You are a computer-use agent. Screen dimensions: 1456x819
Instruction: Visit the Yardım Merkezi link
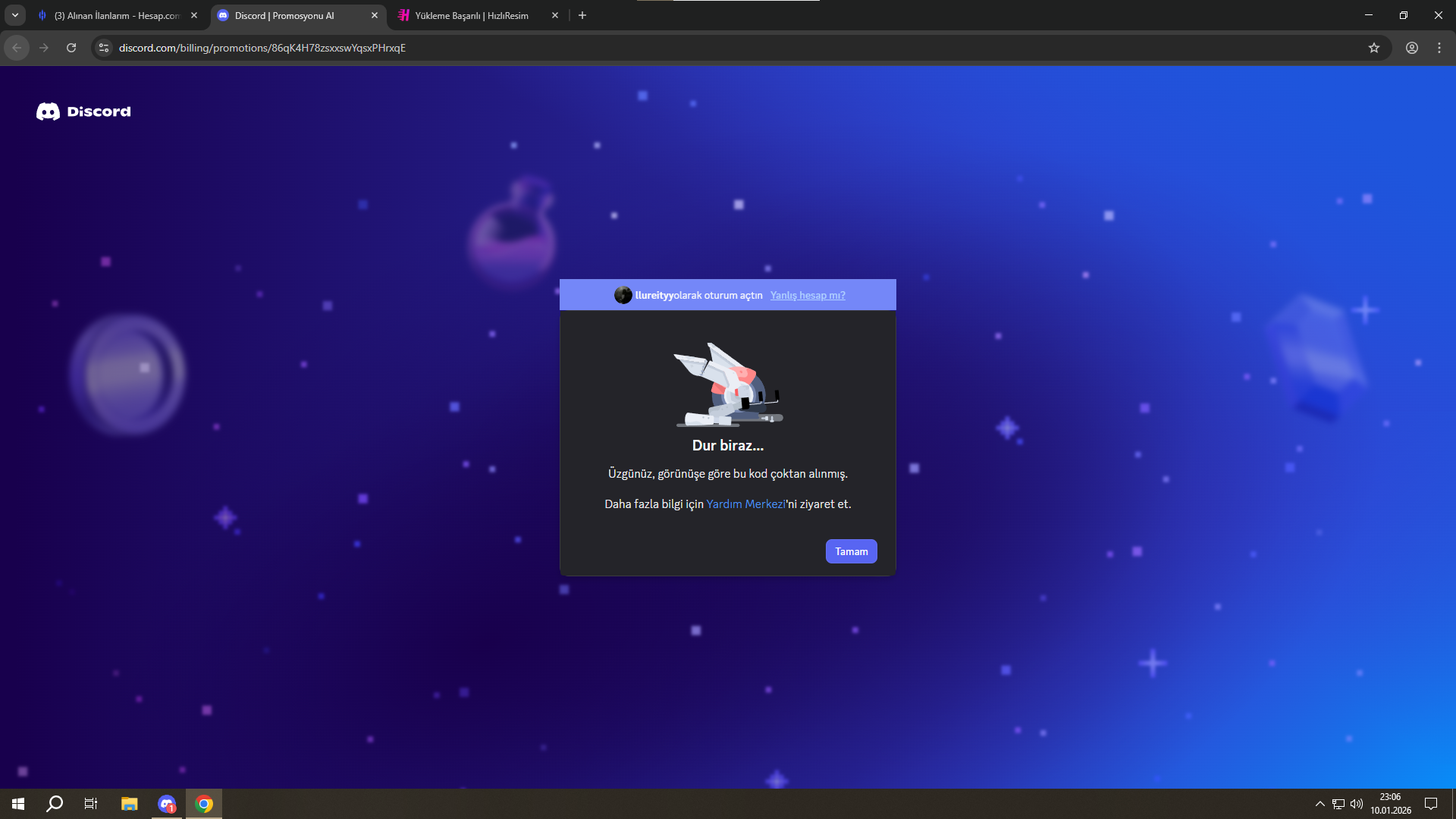[745, 504]
